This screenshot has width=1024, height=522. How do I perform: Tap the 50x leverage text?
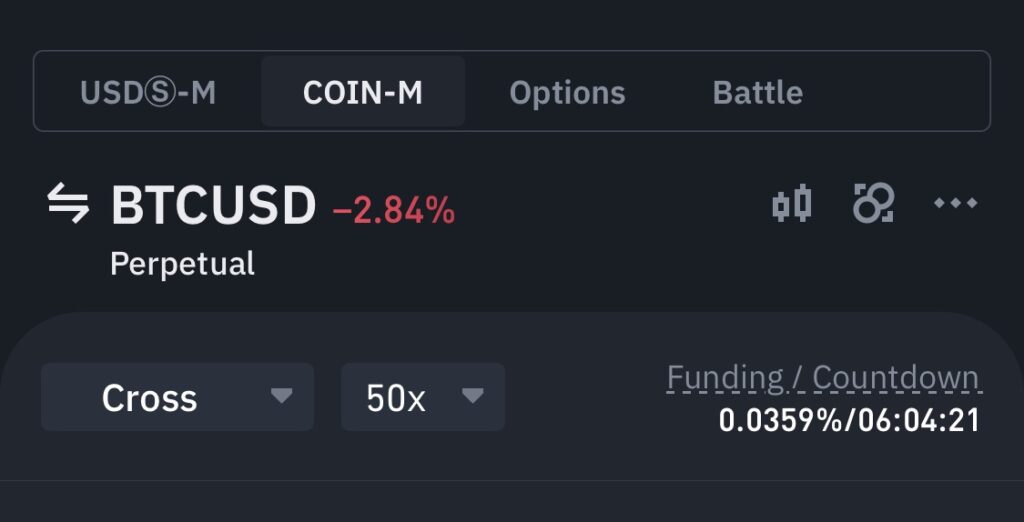click(396, 398)
